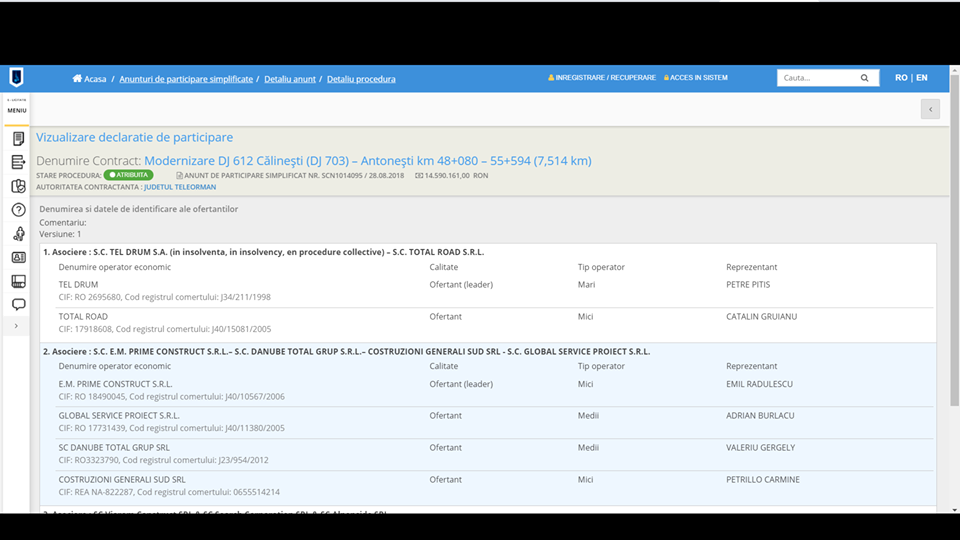Open Anunturi de participare simplificate breadcrumb
The image size is (960, 540).
click(x=186, y=79)
